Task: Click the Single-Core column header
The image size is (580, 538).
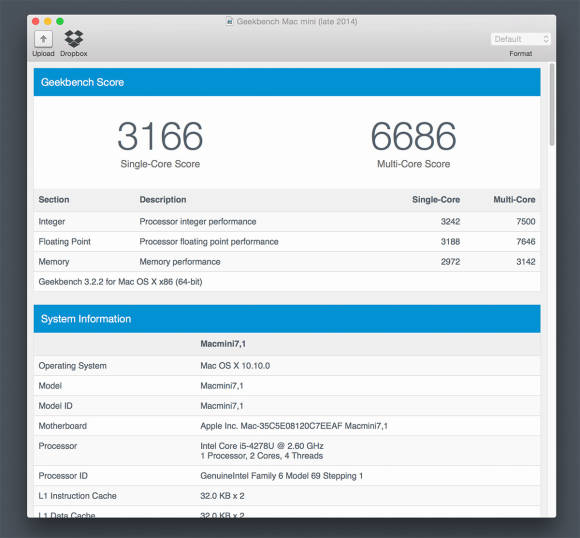Action: point(436,200)
